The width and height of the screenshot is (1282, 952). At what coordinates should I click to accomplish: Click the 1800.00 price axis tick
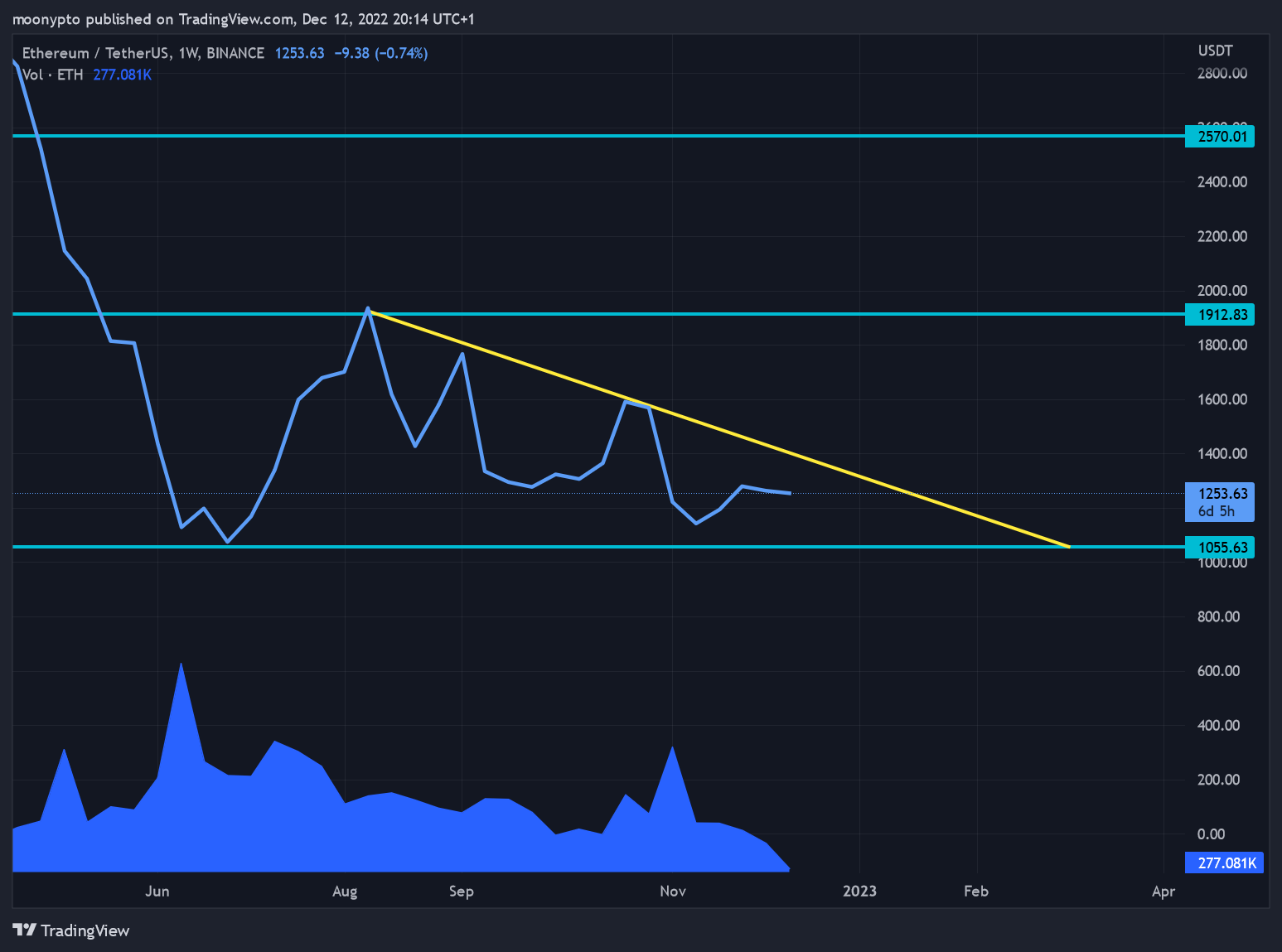point(1222,345)
